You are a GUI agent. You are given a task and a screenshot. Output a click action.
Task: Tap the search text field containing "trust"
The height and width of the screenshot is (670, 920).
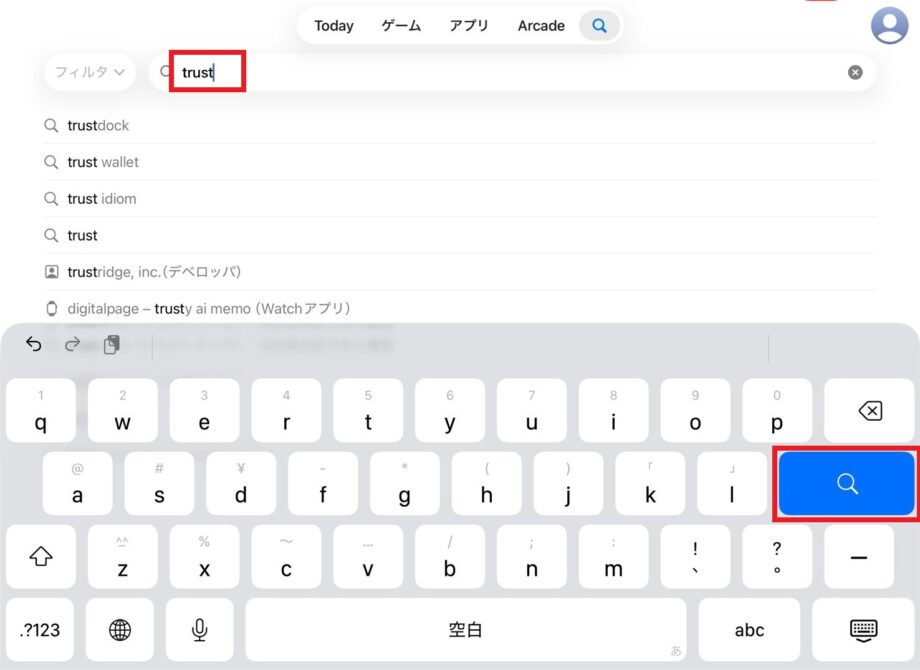pyautogui.click(x=500, y=72)
